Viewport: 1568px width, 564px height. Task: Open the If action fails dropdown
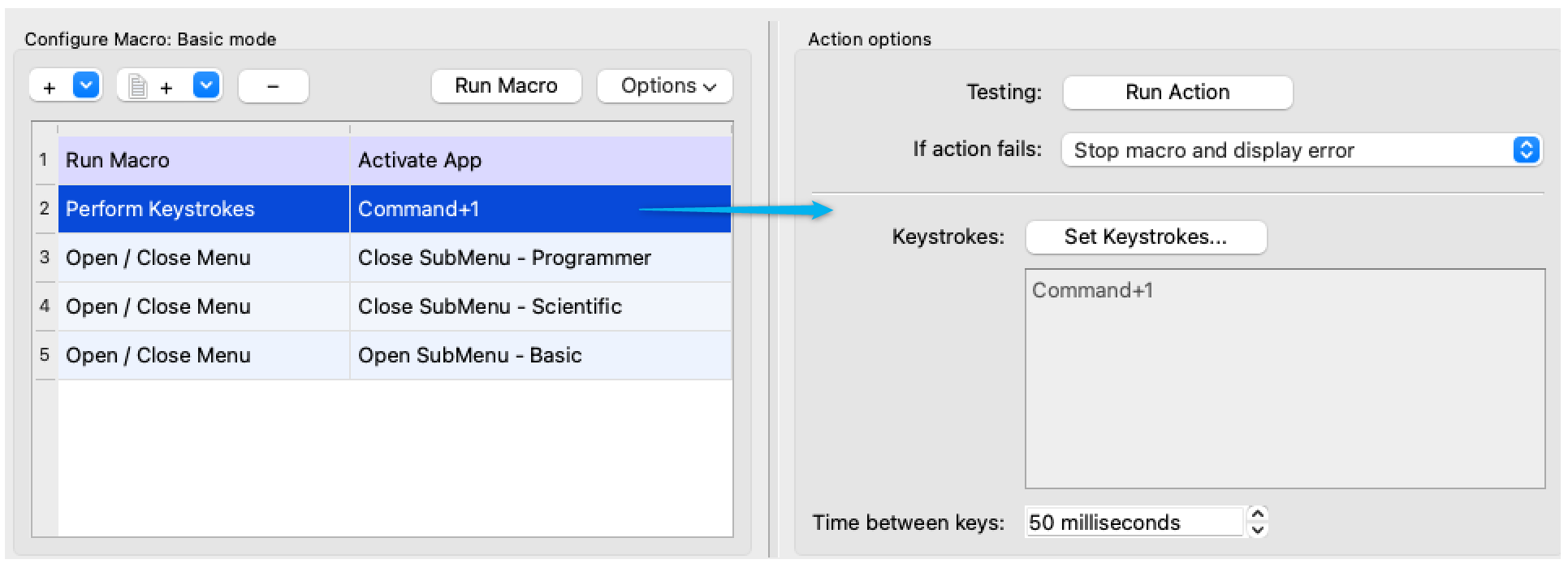click(x=1301, y=150)
